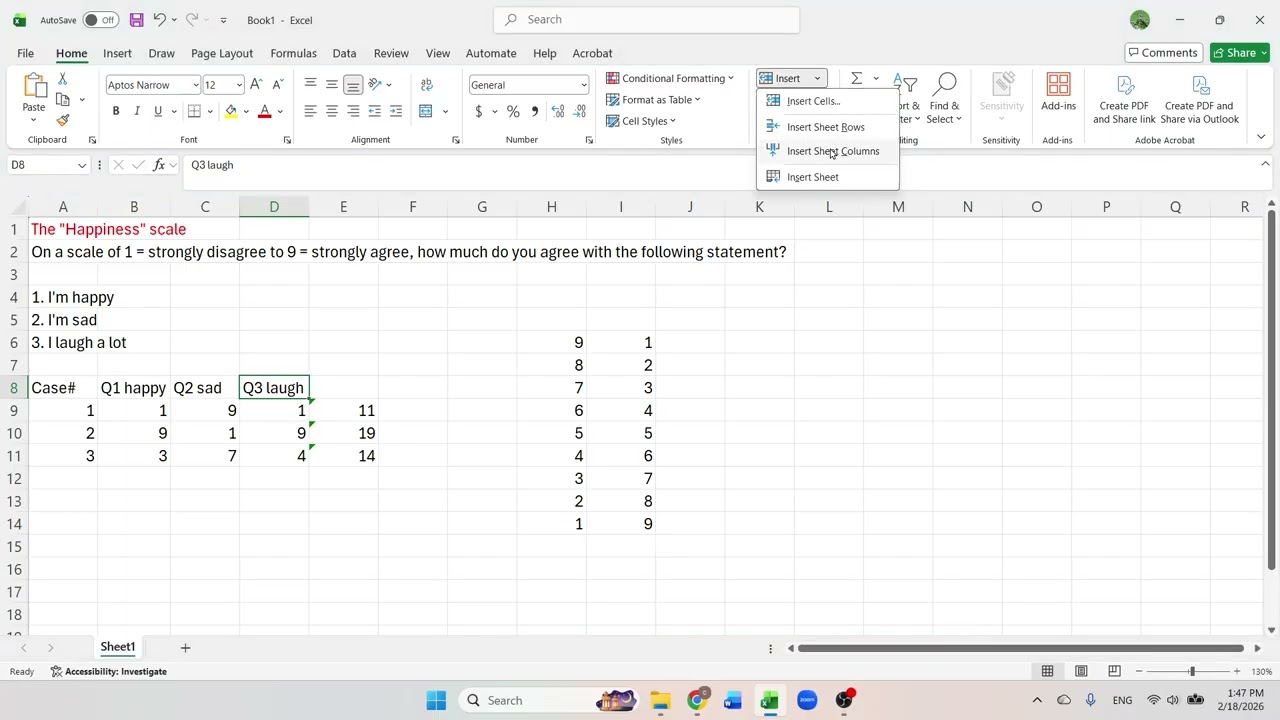This screenshot has height=720, width=1280.
Task: Toggle Italic formatting
Action: tap(137, 111)
